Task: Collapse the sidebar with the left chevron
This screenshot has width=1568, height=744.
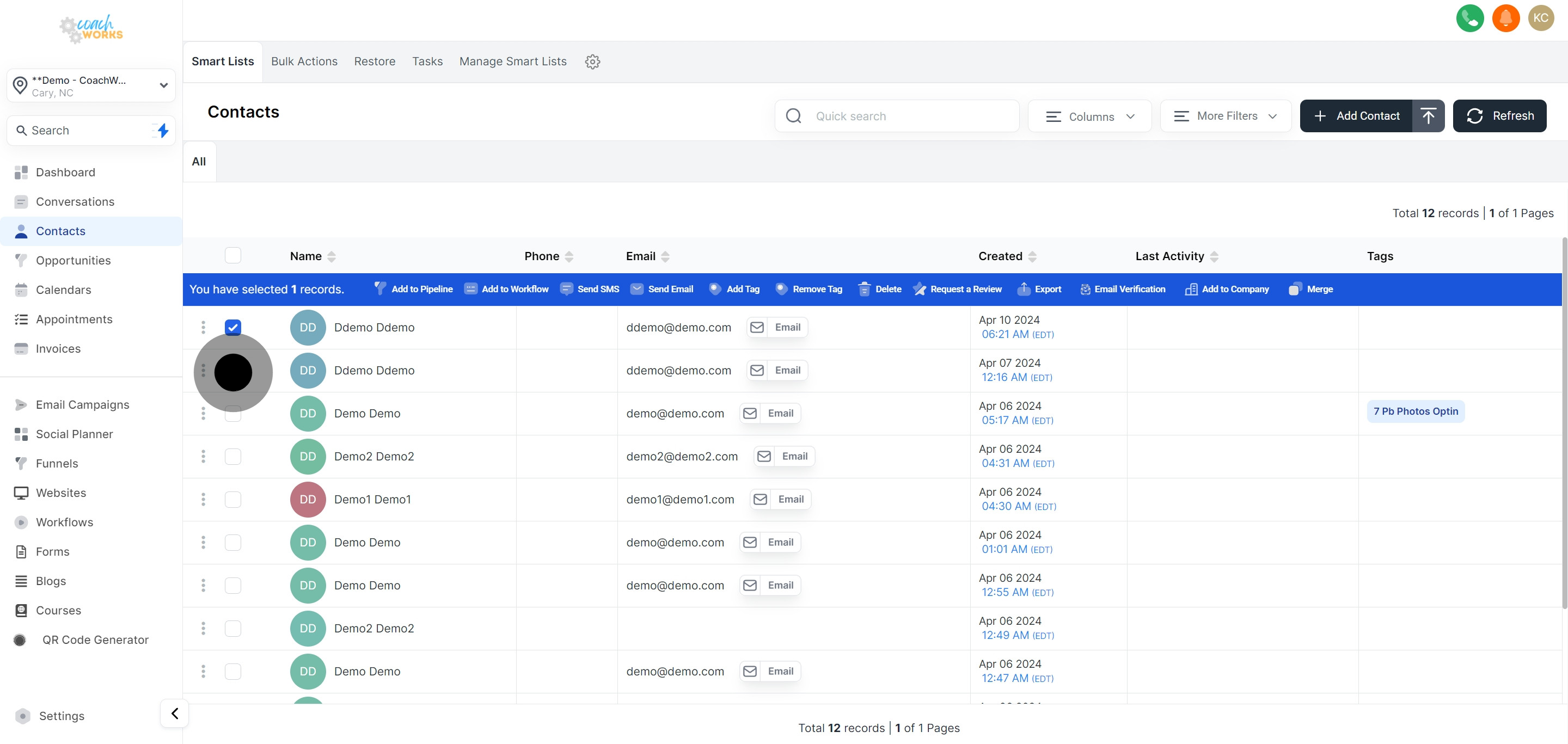Action: (175, 713)
